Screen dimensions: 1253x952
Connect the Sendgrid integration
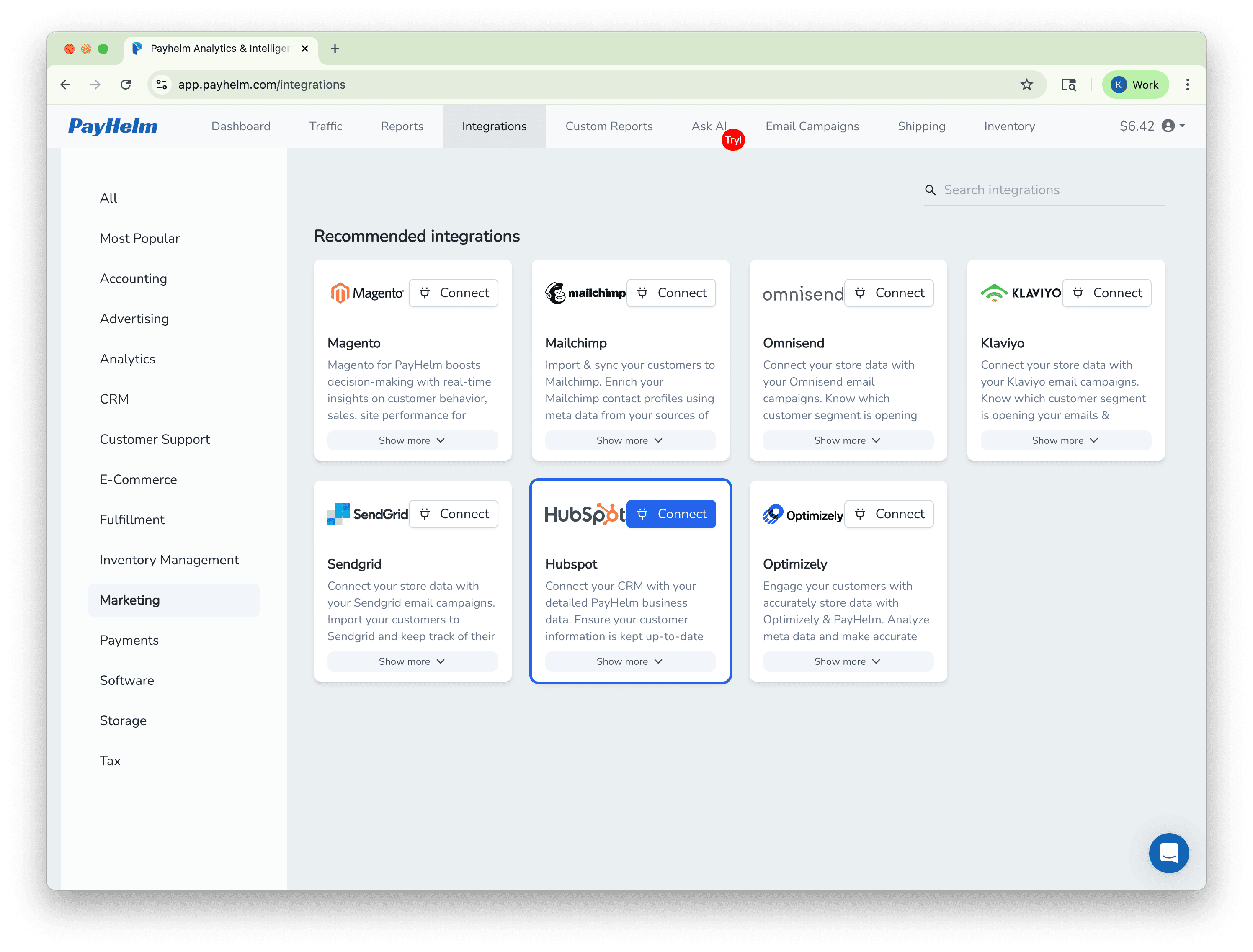coord(454,513)
